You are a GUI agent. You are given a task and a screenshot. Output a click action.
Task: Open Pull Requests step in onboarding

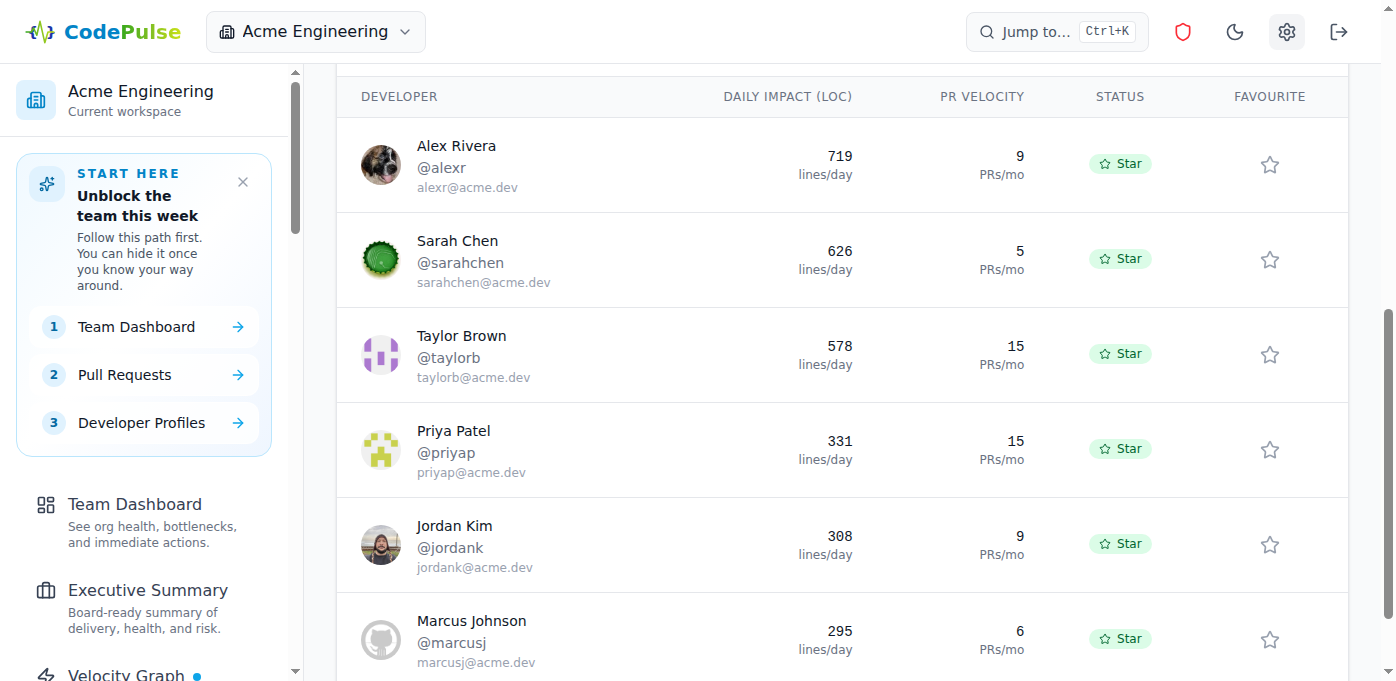pyautogui.click(x=144, y=375)
